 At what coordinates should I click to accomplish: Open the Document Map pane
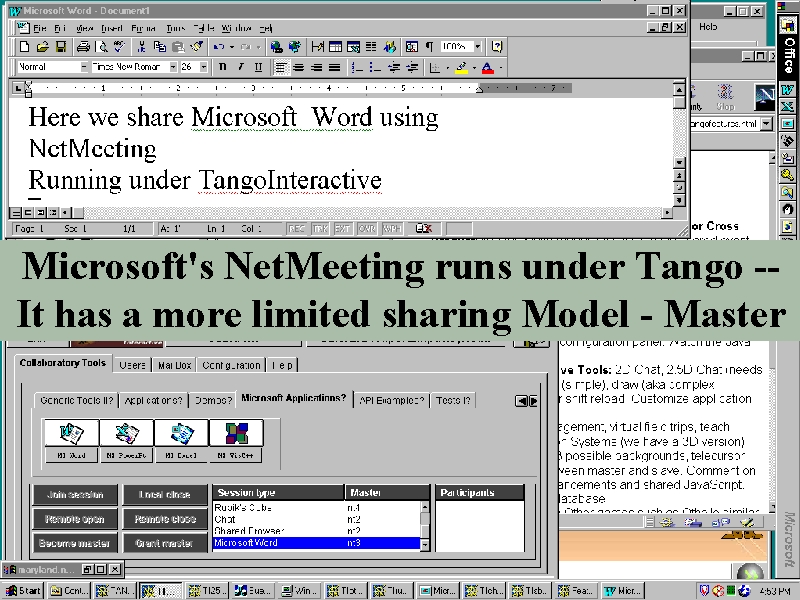412,47
